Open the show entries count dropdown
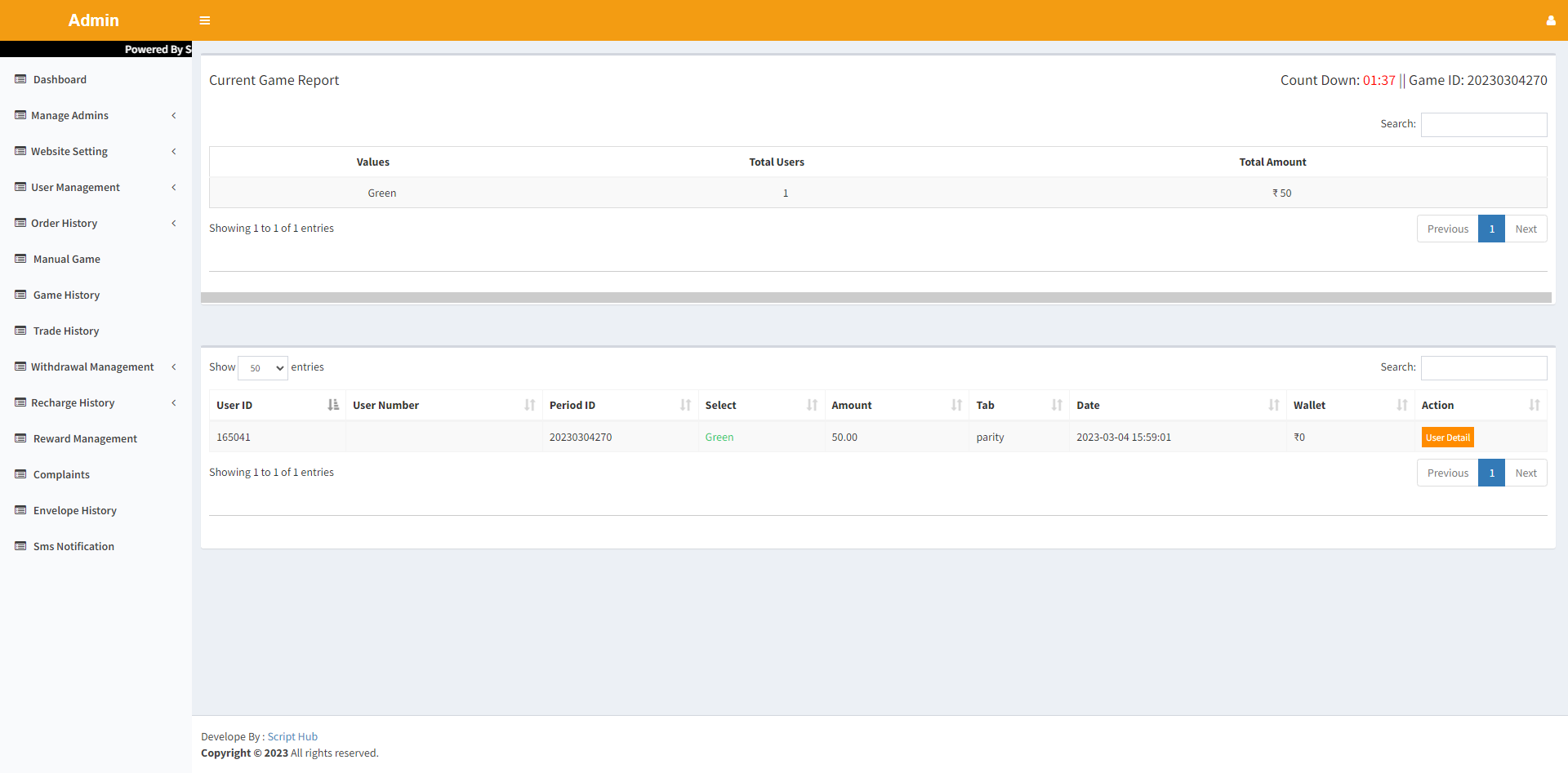Image resolution: width=1568 pixels, height=773 pixels. (x=263, y=368)
